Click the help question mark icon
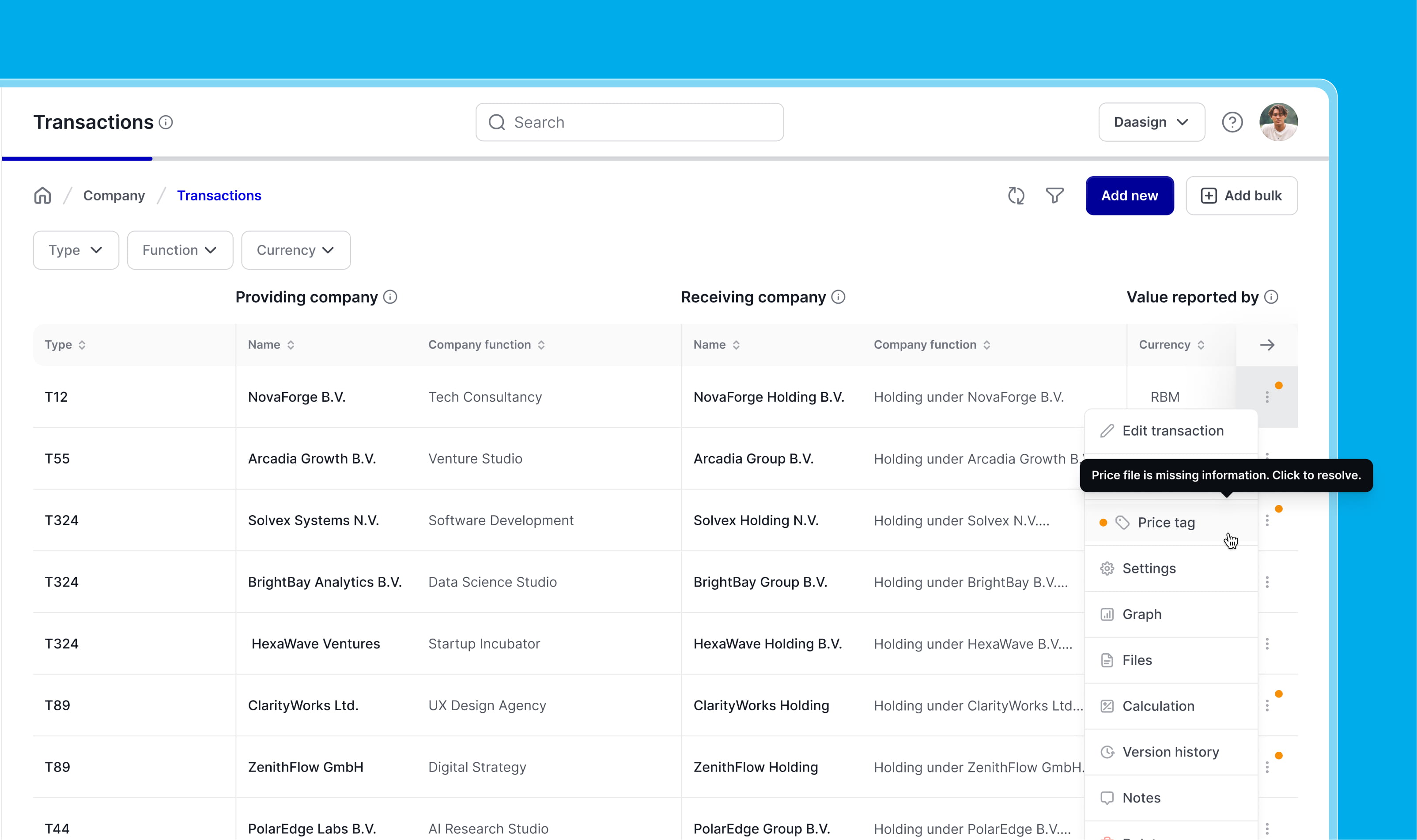The image size is (1417, 840). [x=1232, y=122]
